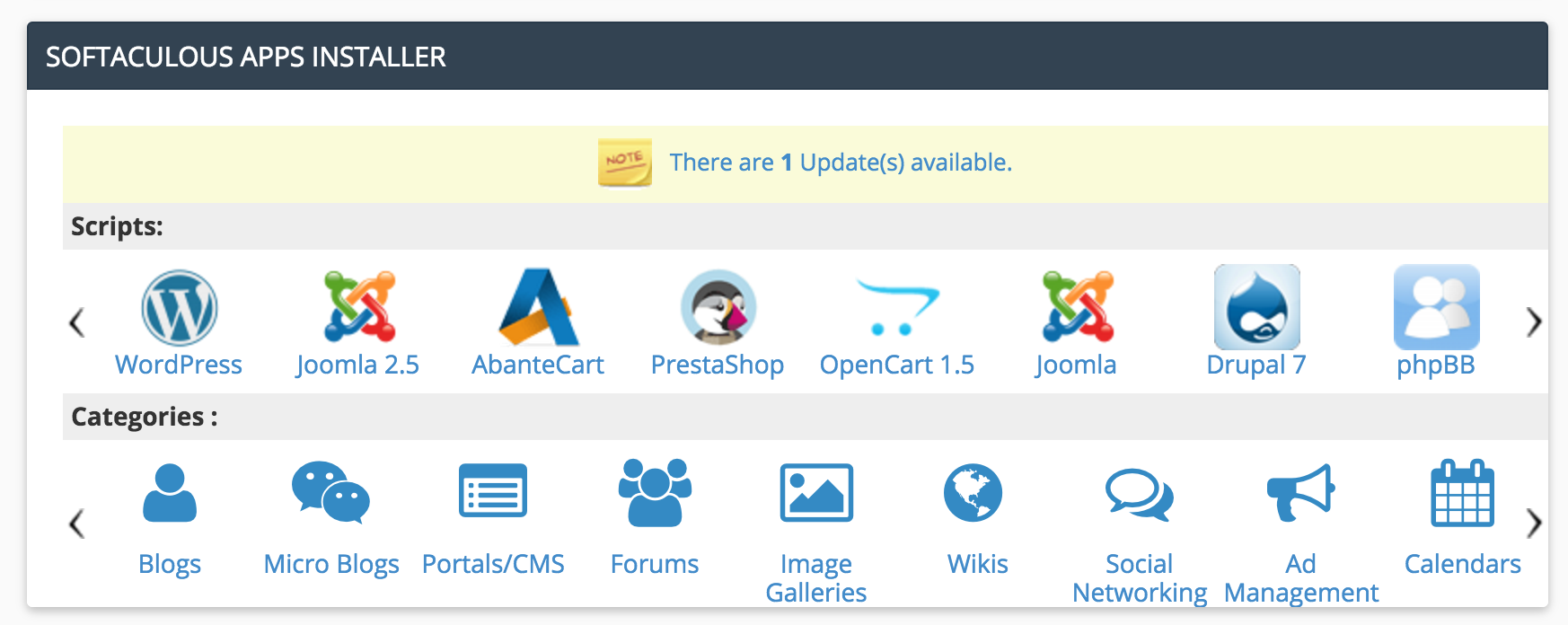Image resolution: width=1568 pixels, height=625 pixels.
Task: Open the Drupal 7 droplet icon
Action: pyautogui.click(x=1257, y=307)
